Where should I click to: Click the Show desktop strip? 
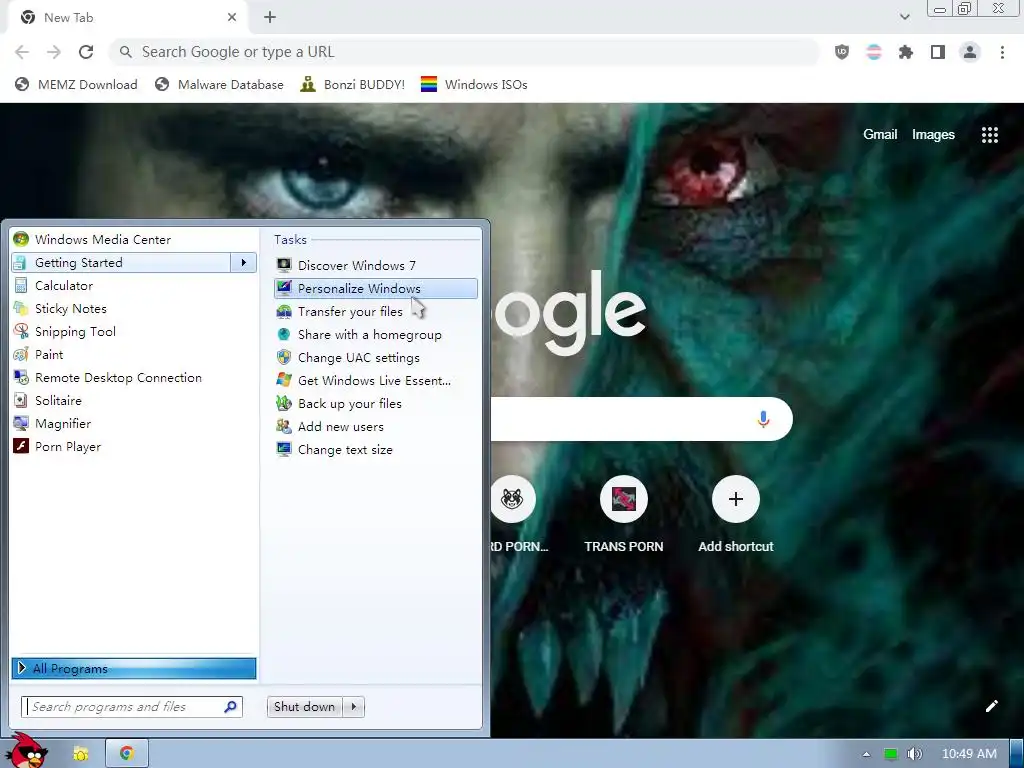point(1017,754)
